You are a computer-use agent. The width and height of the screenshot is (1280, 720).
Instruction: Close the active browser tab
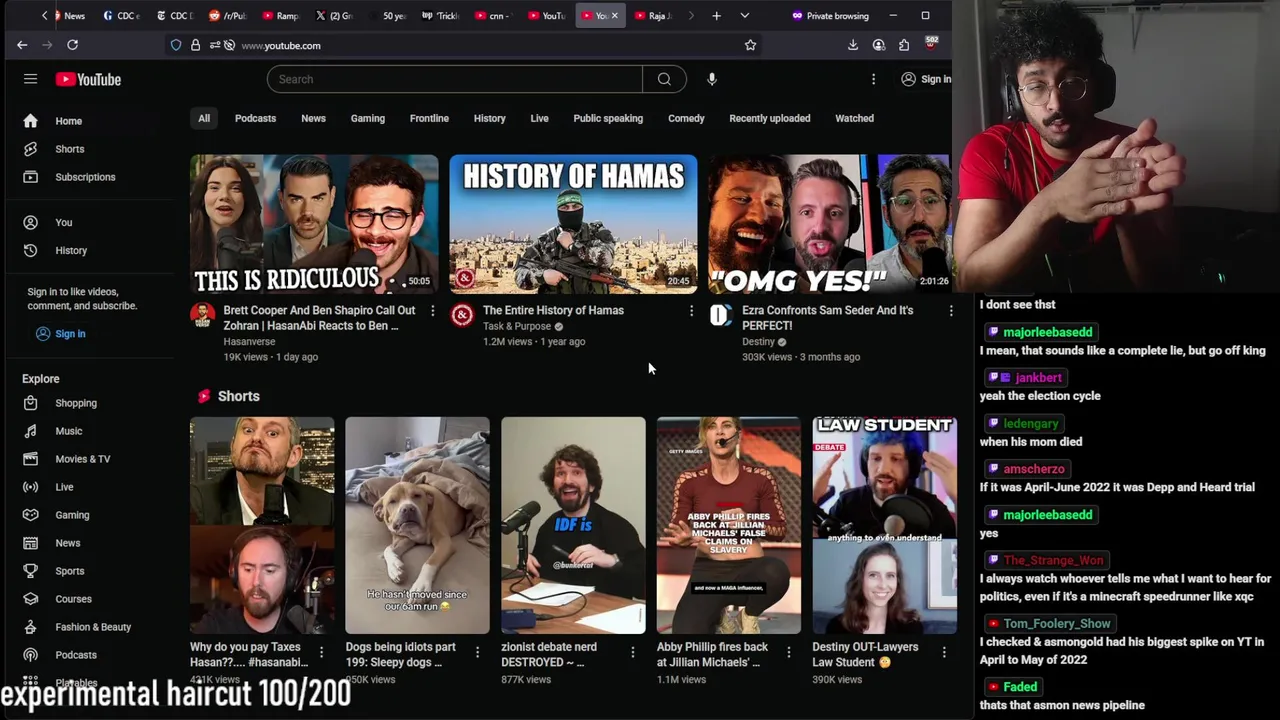(x=614, y=16)
